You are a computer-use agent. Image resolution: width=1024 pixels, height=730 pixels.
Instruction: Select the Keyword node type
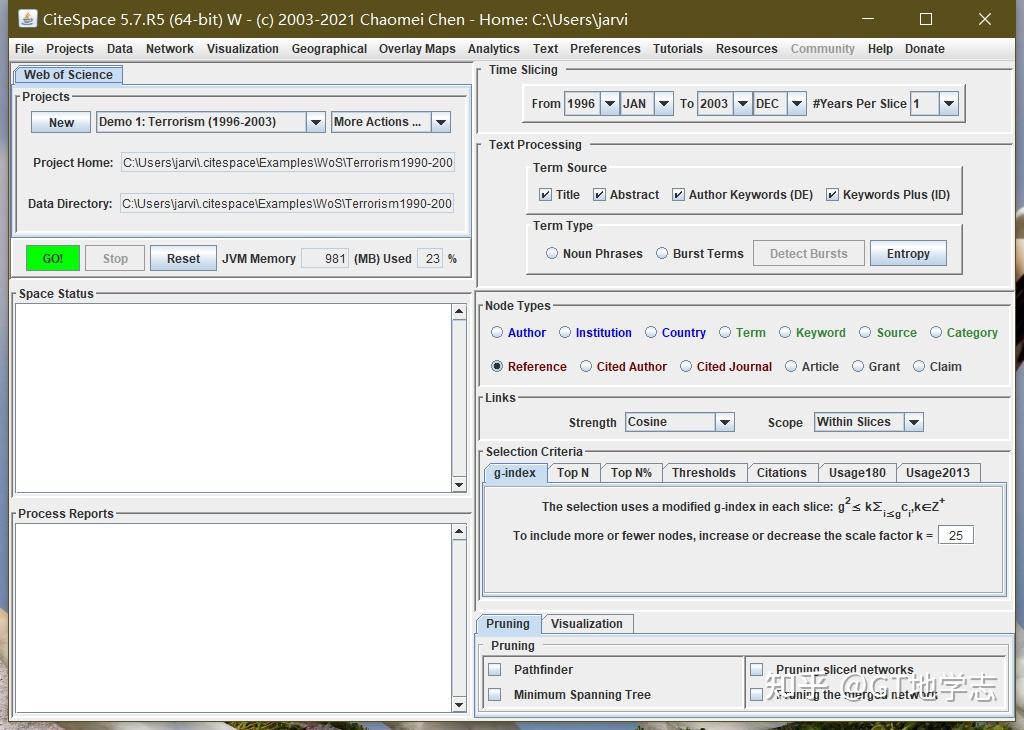click(x=785, y=332)
